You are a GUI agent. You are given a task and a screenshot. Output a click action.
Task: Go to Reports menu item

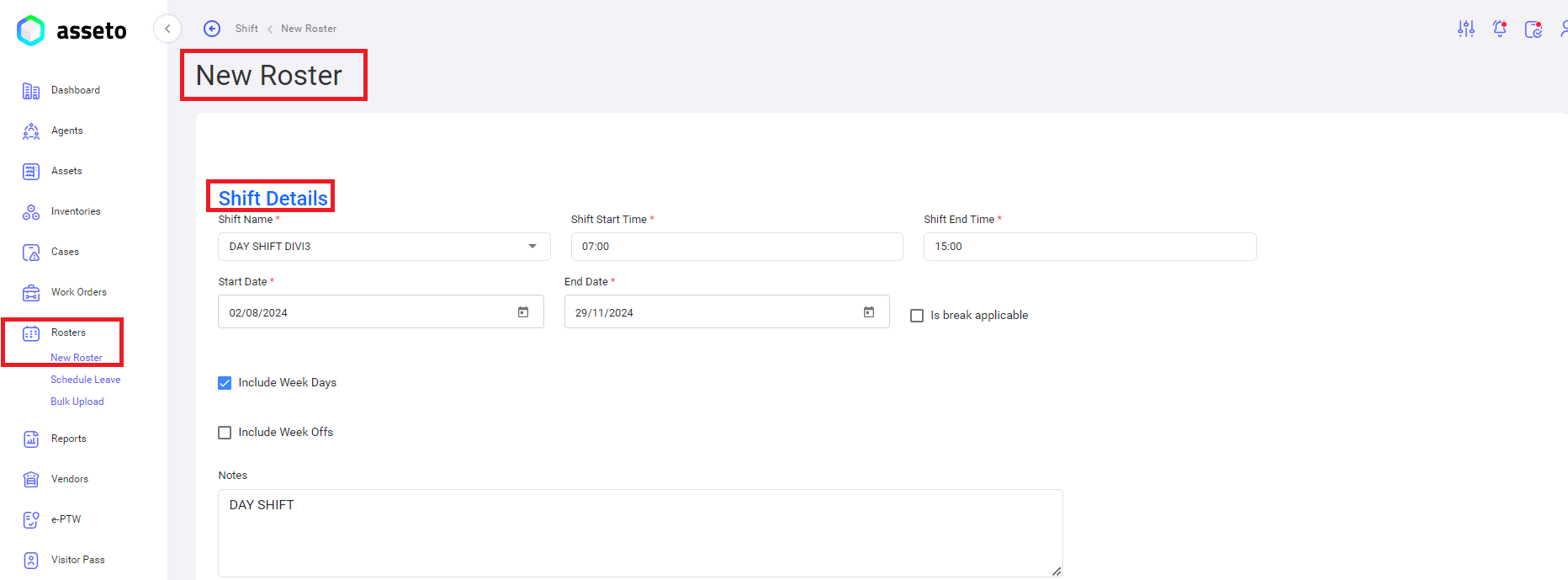69,439
